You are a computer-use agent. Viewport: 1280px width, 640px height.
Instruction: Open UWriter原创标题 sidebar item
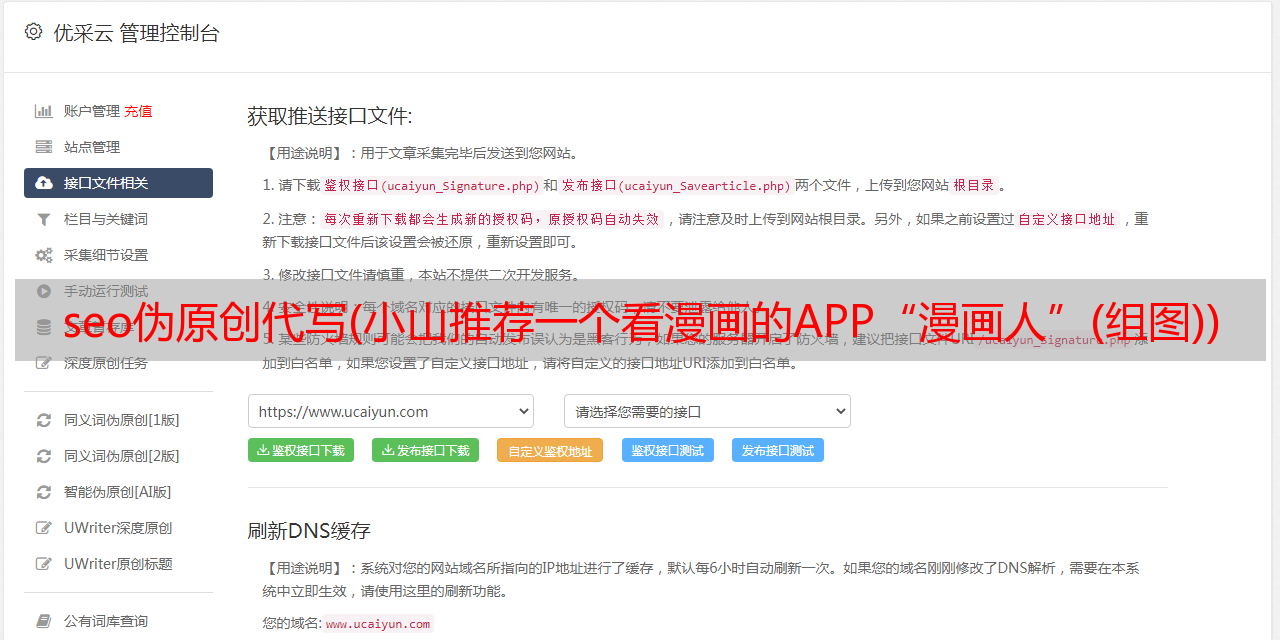click(118, 564)
